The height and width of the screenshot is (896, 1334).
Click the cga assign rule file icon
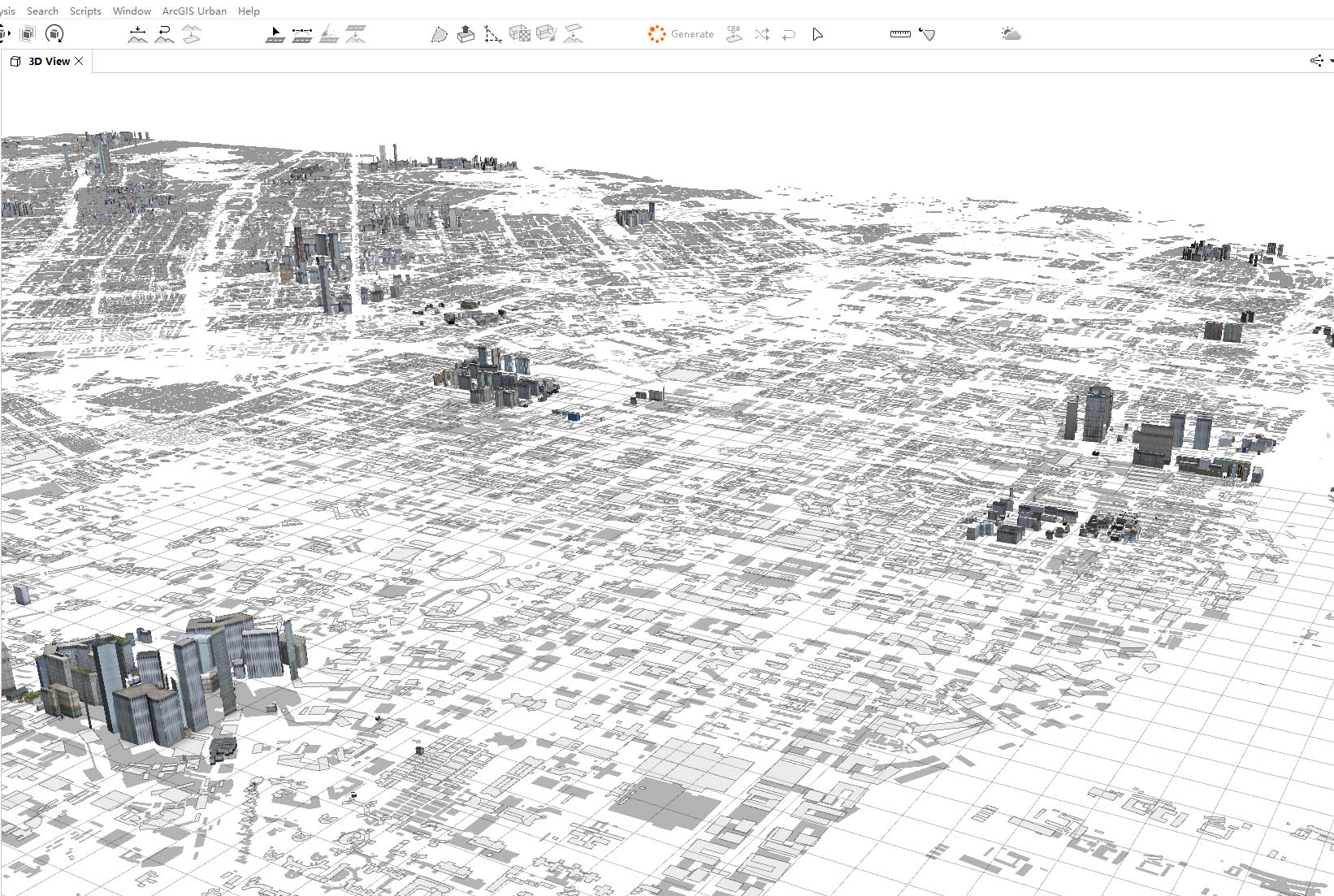click(x=734, y=34)
